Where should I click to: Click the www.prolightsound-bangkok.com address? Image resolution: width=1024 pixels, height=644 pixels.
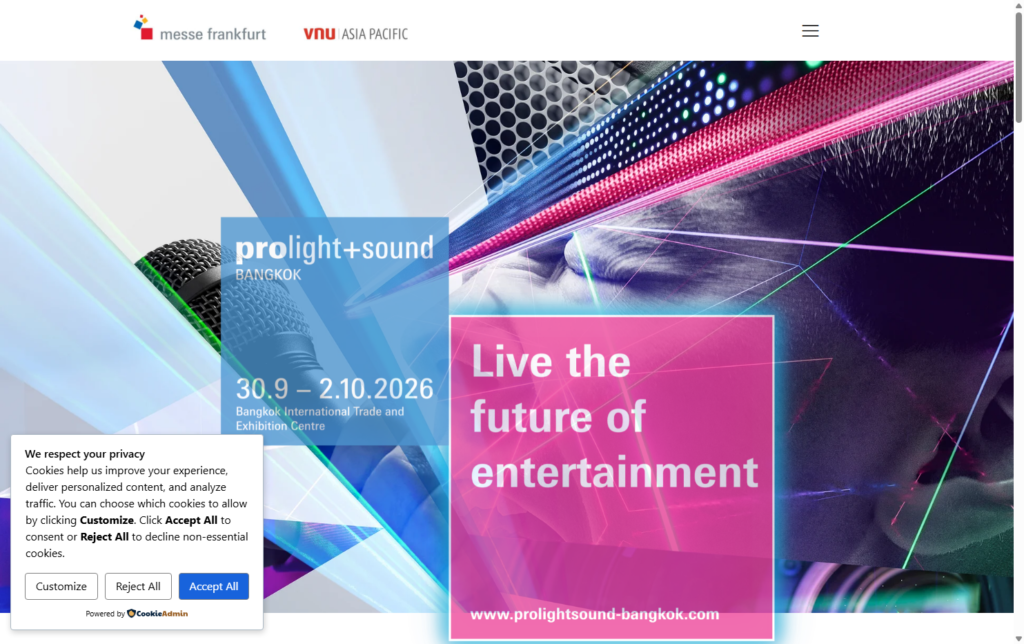(594, 614)
